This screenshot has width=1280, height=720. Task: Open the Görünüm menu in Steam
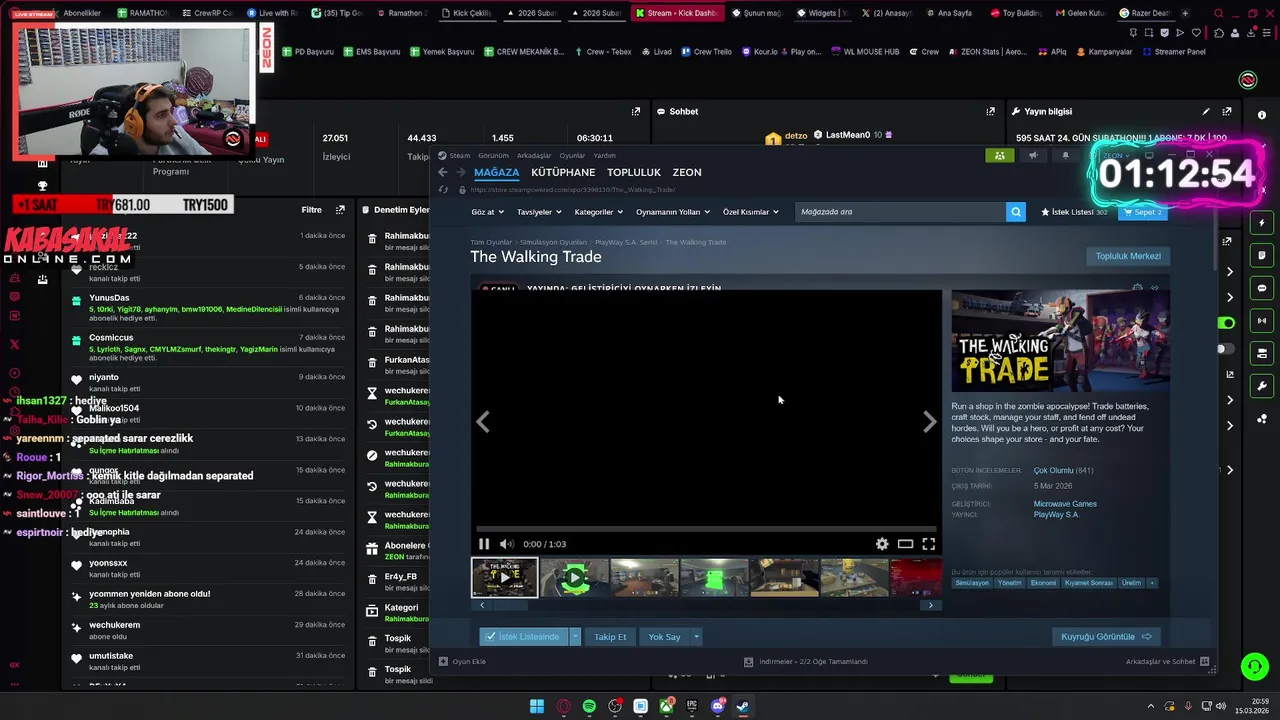(493, 155)
